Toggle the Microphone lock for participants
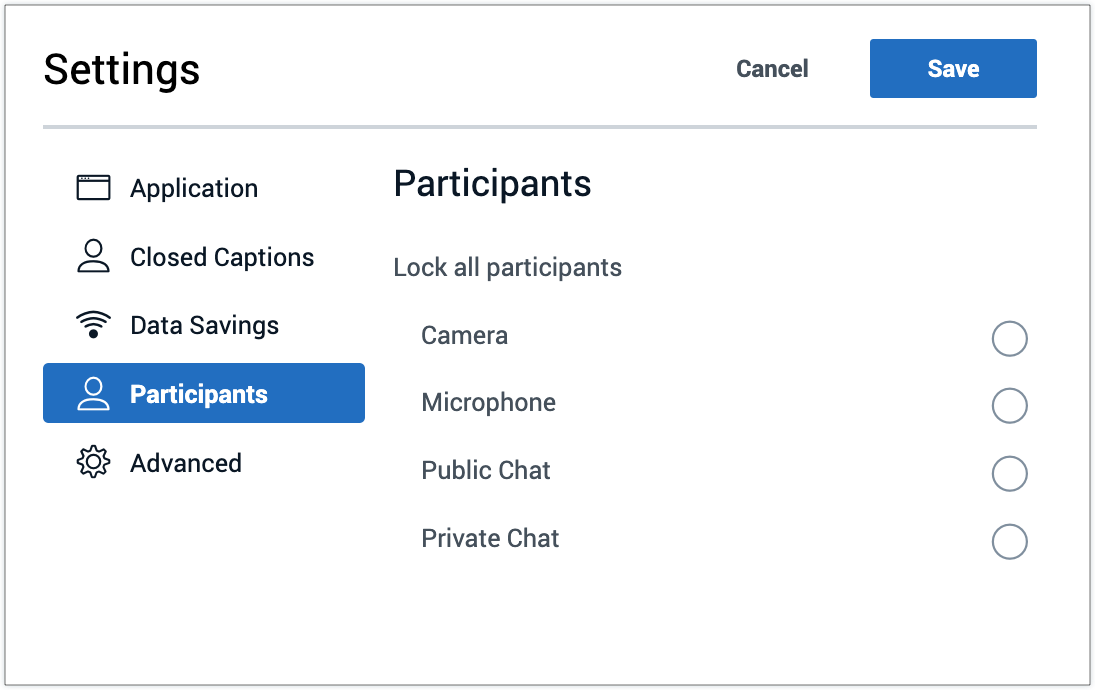Viewport: 1095px width, 690px height. [1009, 406]
